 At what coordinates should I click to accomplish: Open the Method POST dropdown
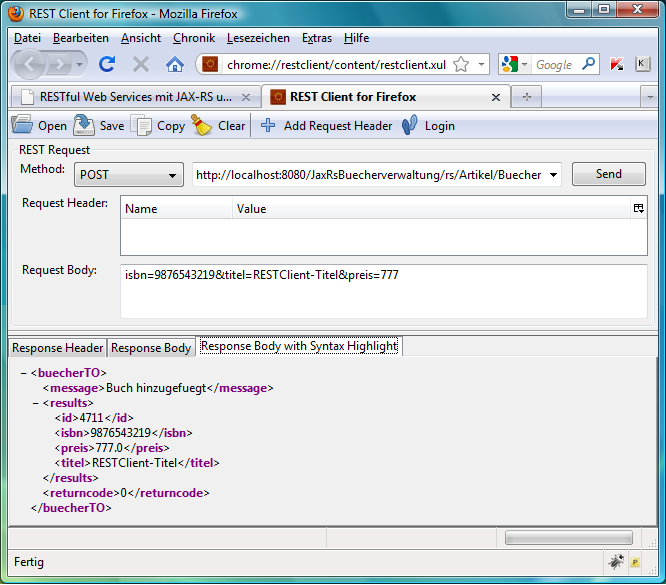point(129,175)
